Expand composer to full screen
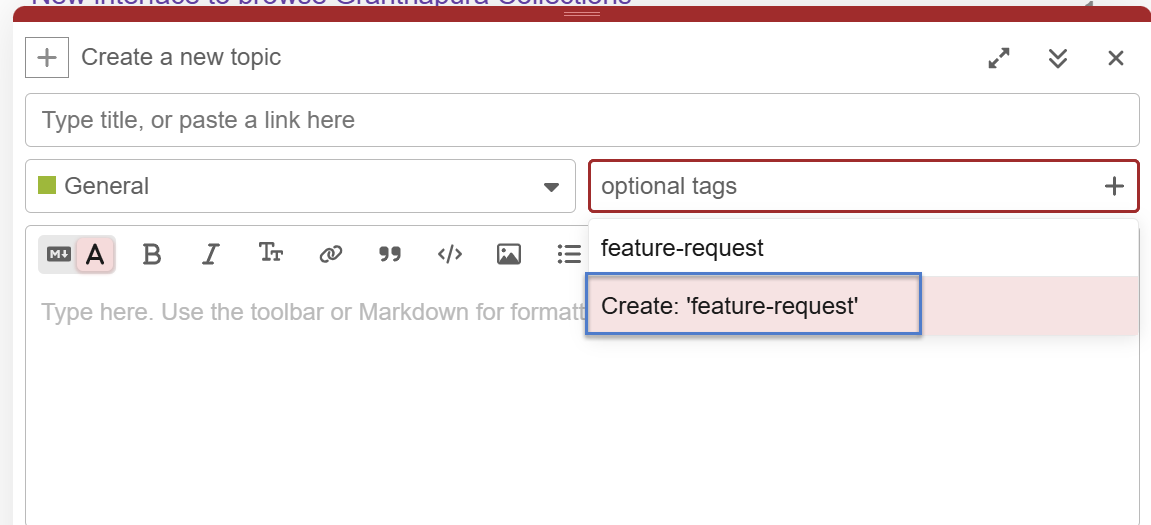 tap(998, 58)
